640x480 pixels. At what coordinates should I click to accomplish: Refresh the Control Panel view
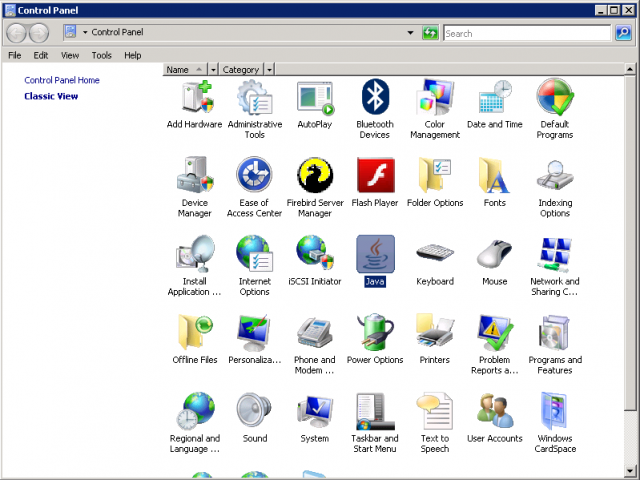pos(430,33)
